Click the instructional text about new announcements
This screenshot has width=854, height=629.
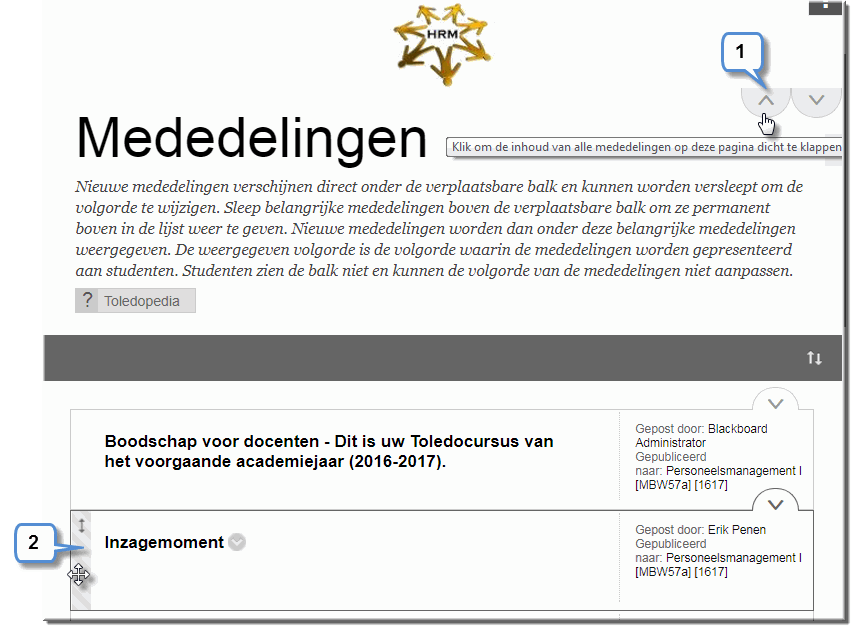(x=439, y=229)
